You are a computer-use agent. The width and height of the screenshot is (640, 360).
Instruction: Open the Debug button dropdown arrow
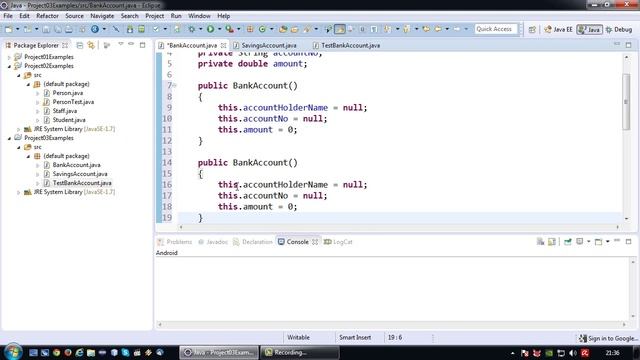(x=200, y=29)
